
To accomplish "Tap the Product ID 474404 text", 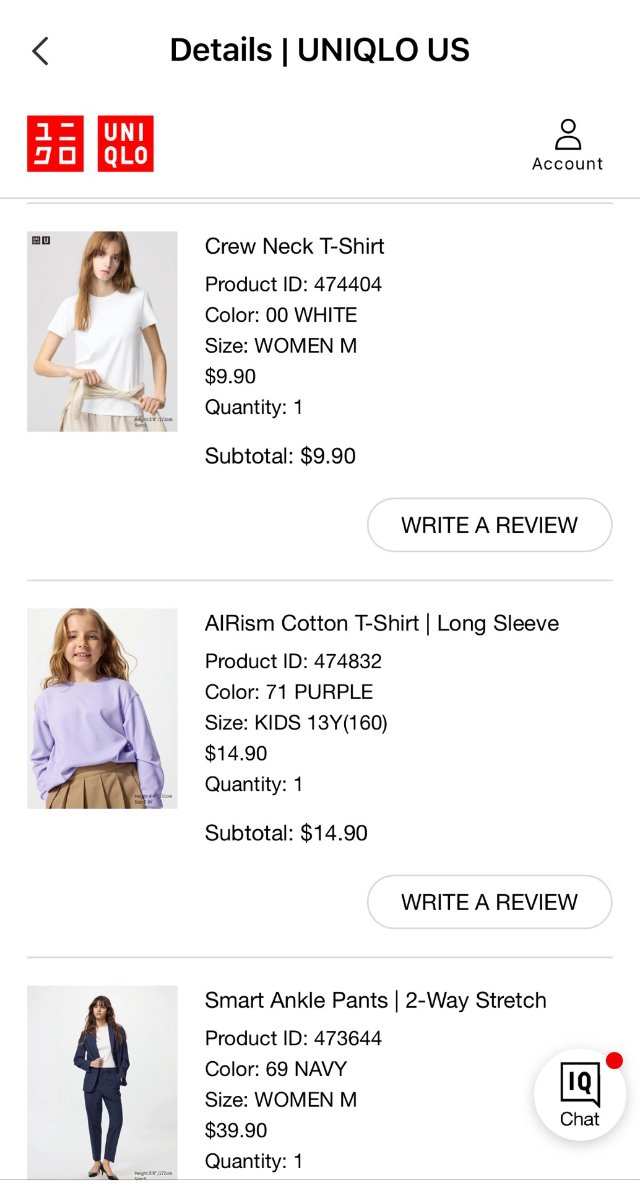I will 293,284.
